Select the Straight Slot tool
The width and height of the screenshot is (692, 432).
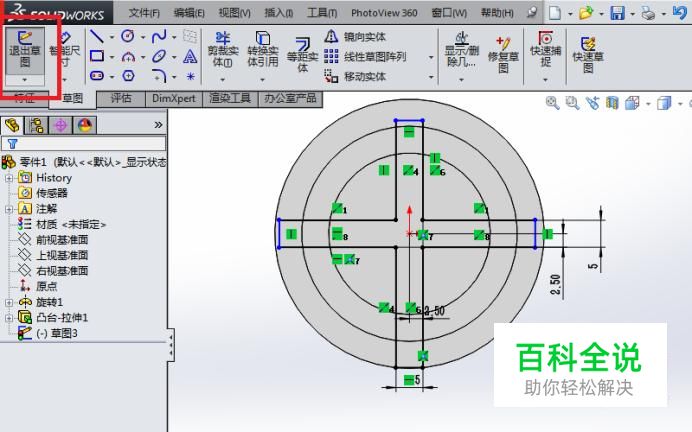point(97,76)
